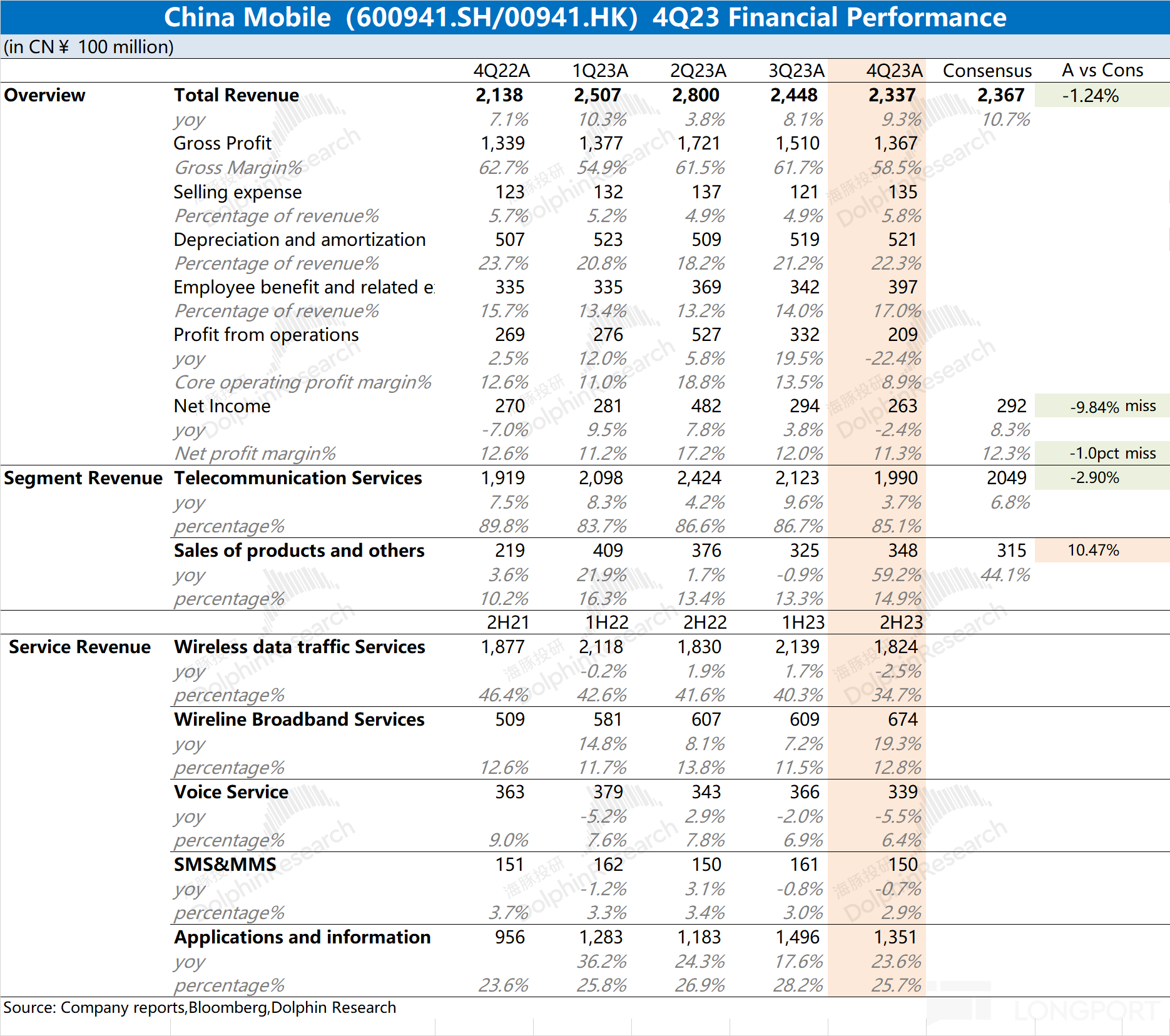Screen dimensions: 1170x1036
Task: Select the Consensus column header
Action: tap(987, 71)
